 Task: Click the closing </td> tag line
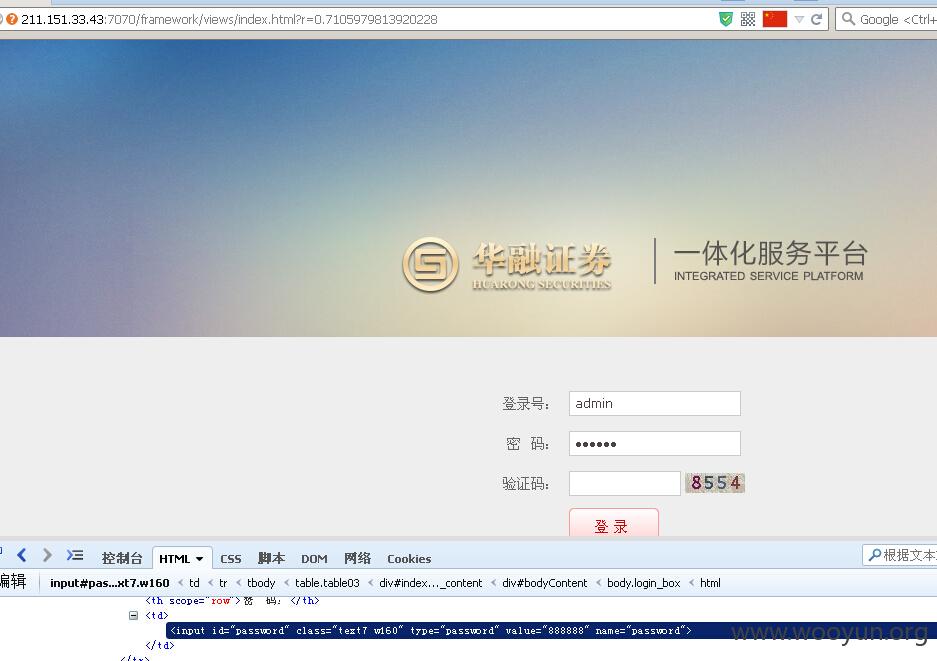[x=160, y=645]
